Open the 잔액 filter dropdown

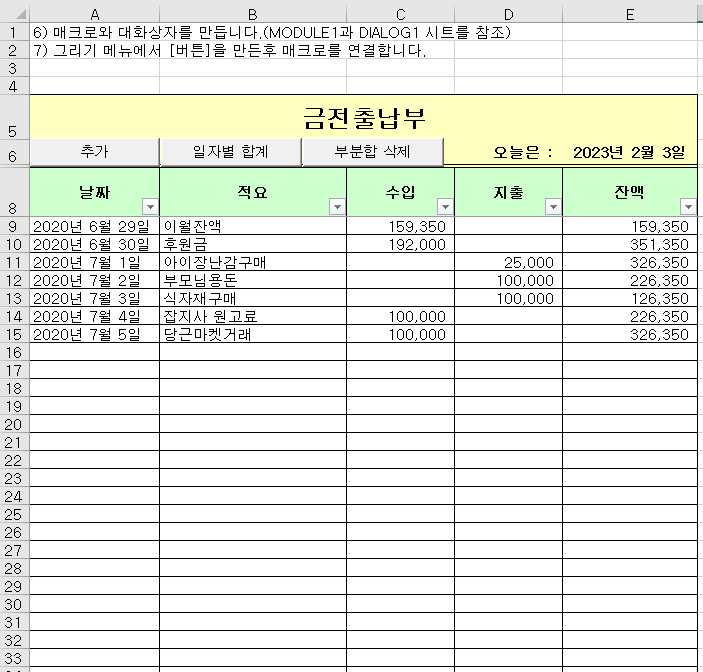pyautogui.click(x=688, y=207)
